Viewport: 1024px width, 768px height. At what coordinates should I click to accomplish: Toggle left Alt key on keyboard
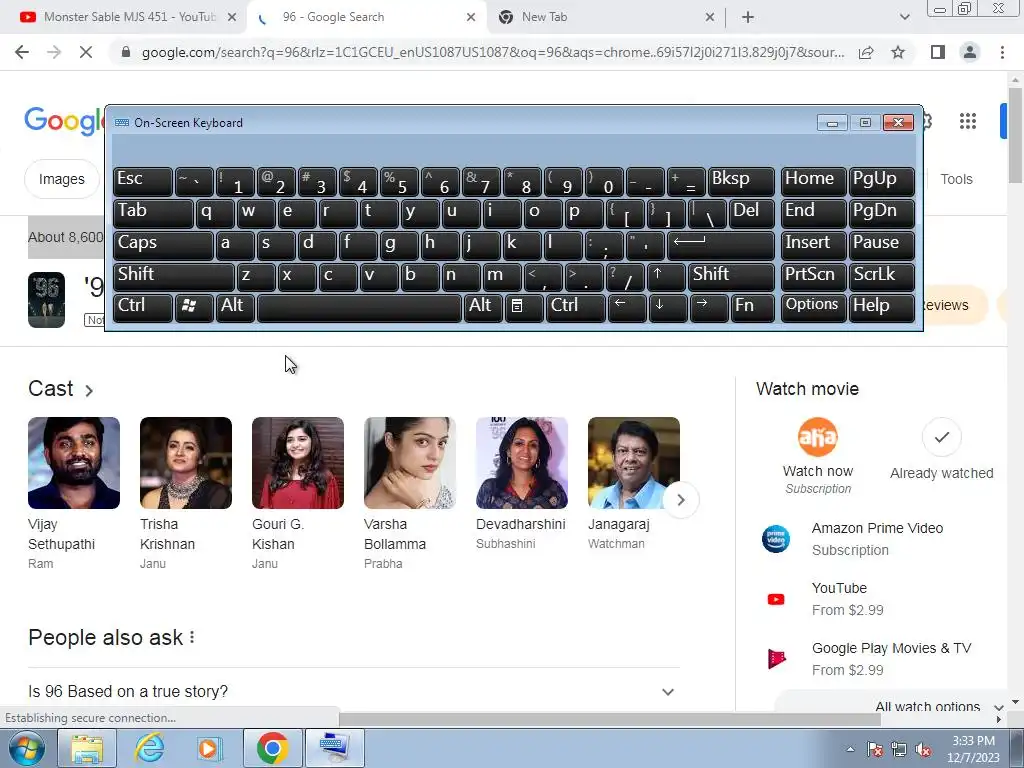pyautogui.click(x=235, y=307)
